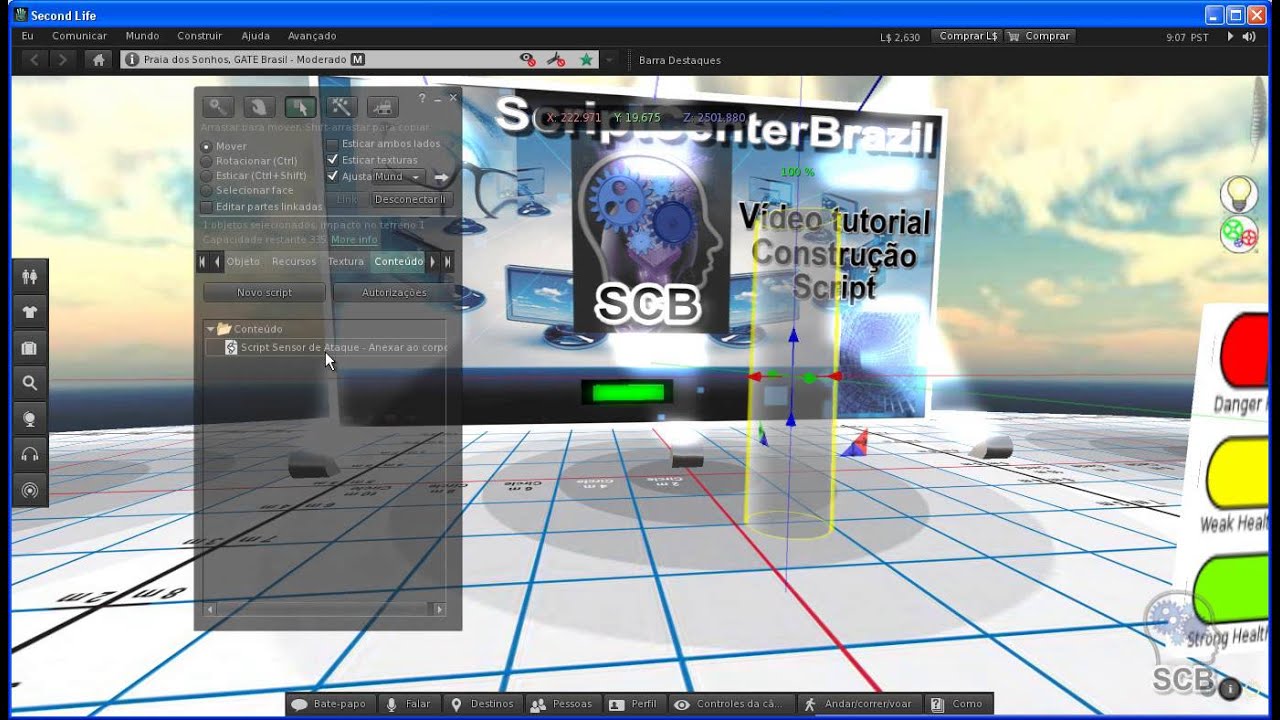Click the Moderado M rating icon
This screenshot has width=1280, height=720.
[358, 60]
